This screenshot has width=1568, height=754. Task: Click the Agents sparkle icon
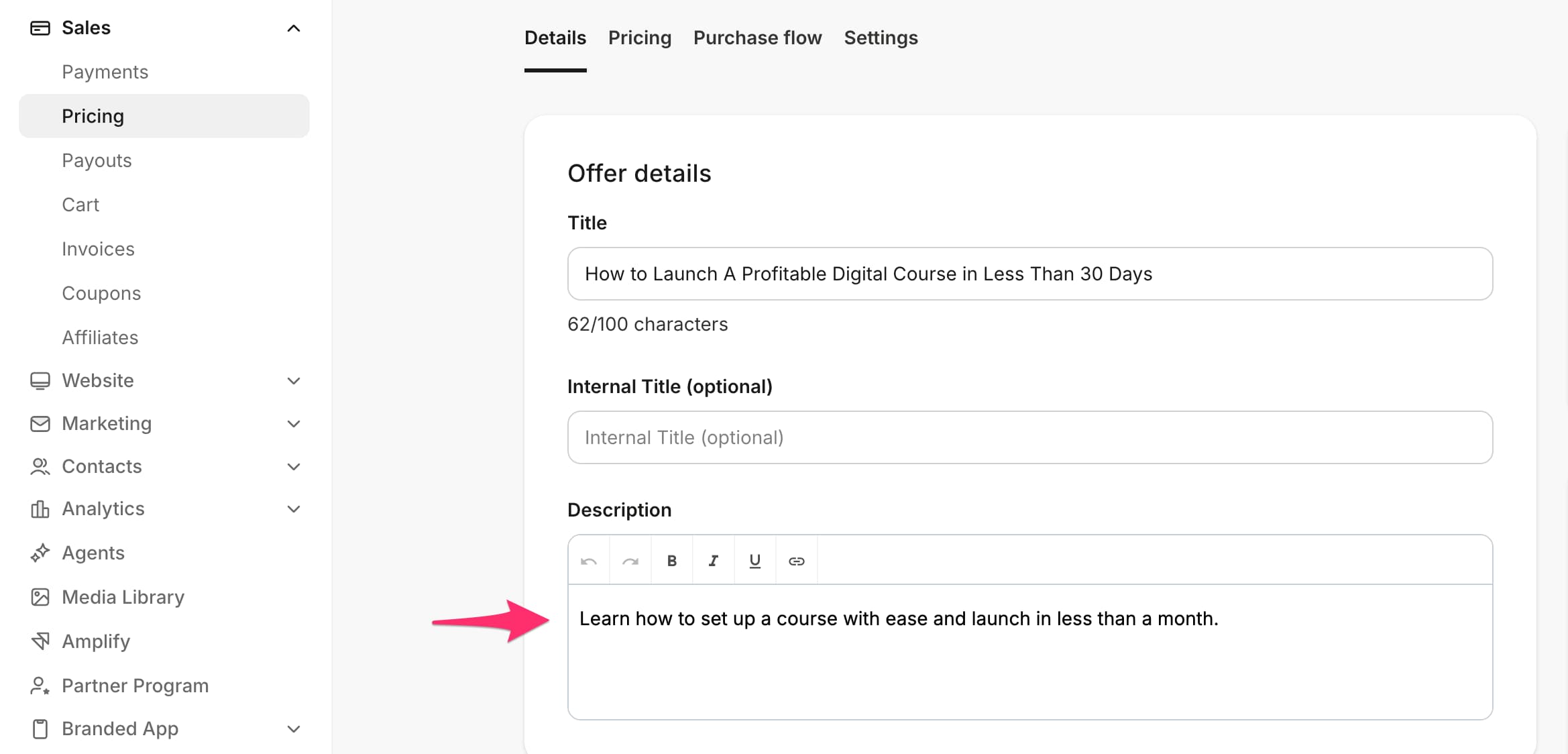point(40,553)
